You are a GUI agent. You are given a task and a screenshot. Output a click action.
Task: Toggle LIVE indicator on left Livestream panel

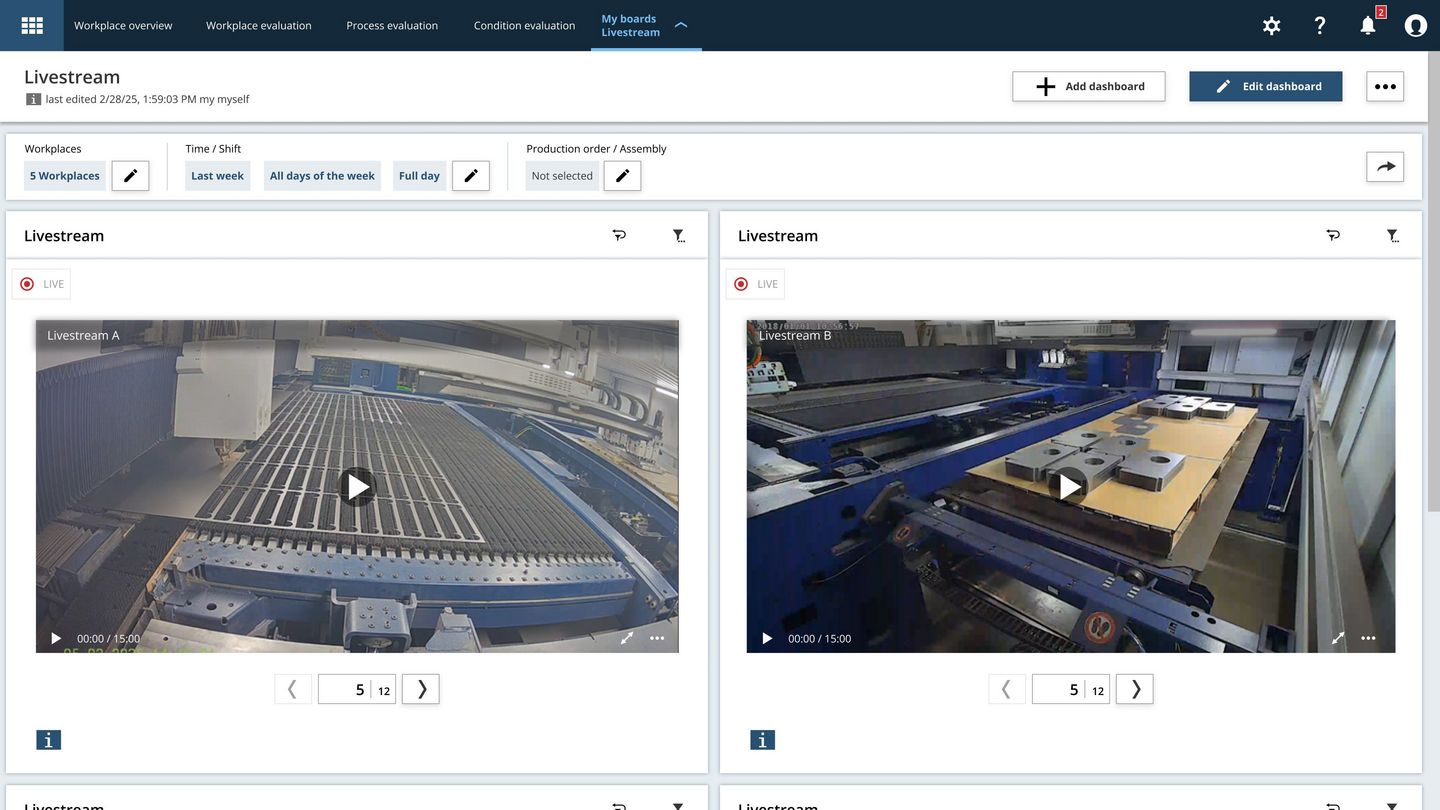click(x=41, y=284)
